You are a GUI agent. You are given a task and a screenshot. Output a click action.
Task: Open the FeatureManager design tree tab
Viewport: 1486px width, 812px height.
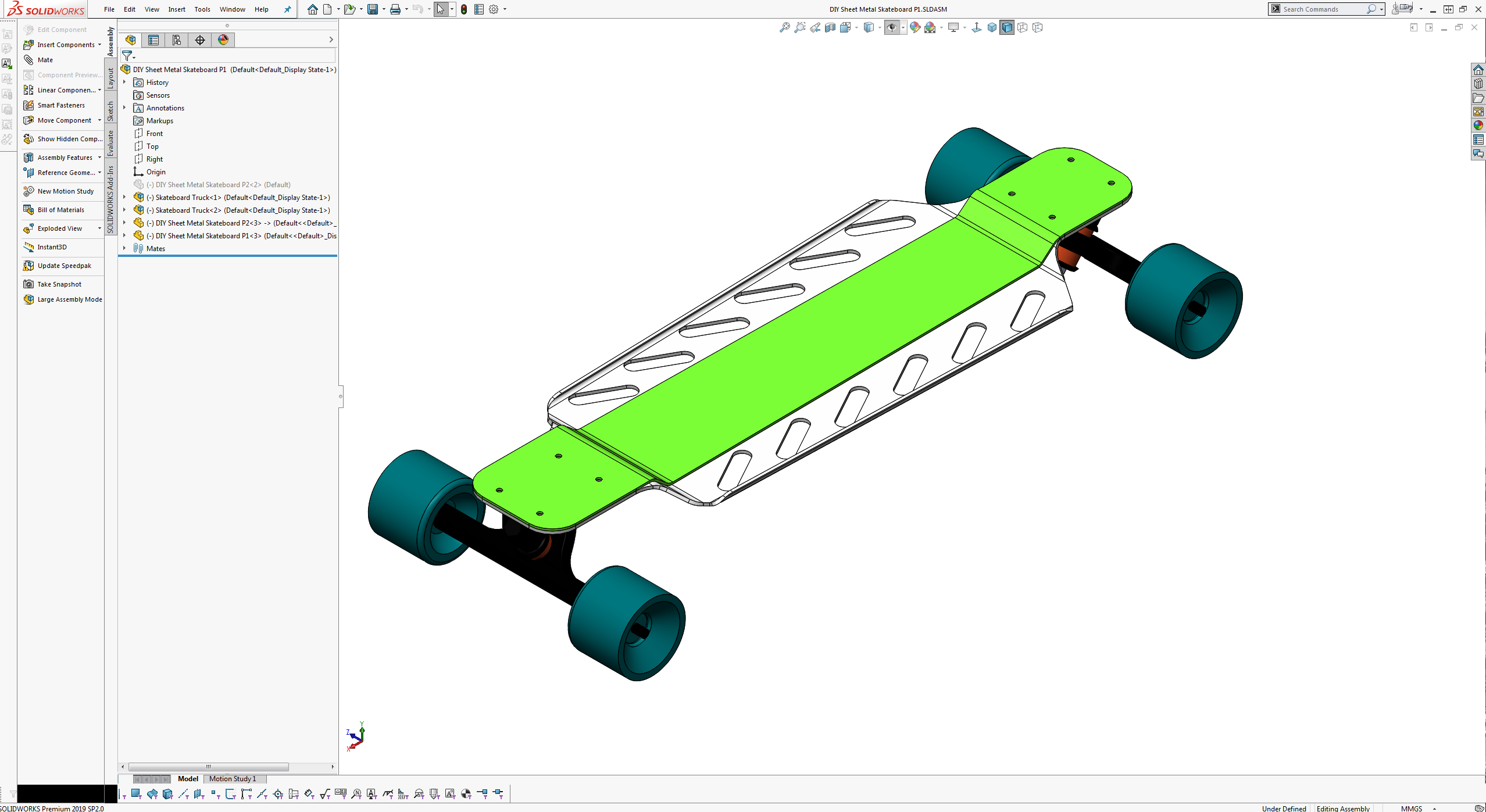pyautogui.click(x=130, y=40)
